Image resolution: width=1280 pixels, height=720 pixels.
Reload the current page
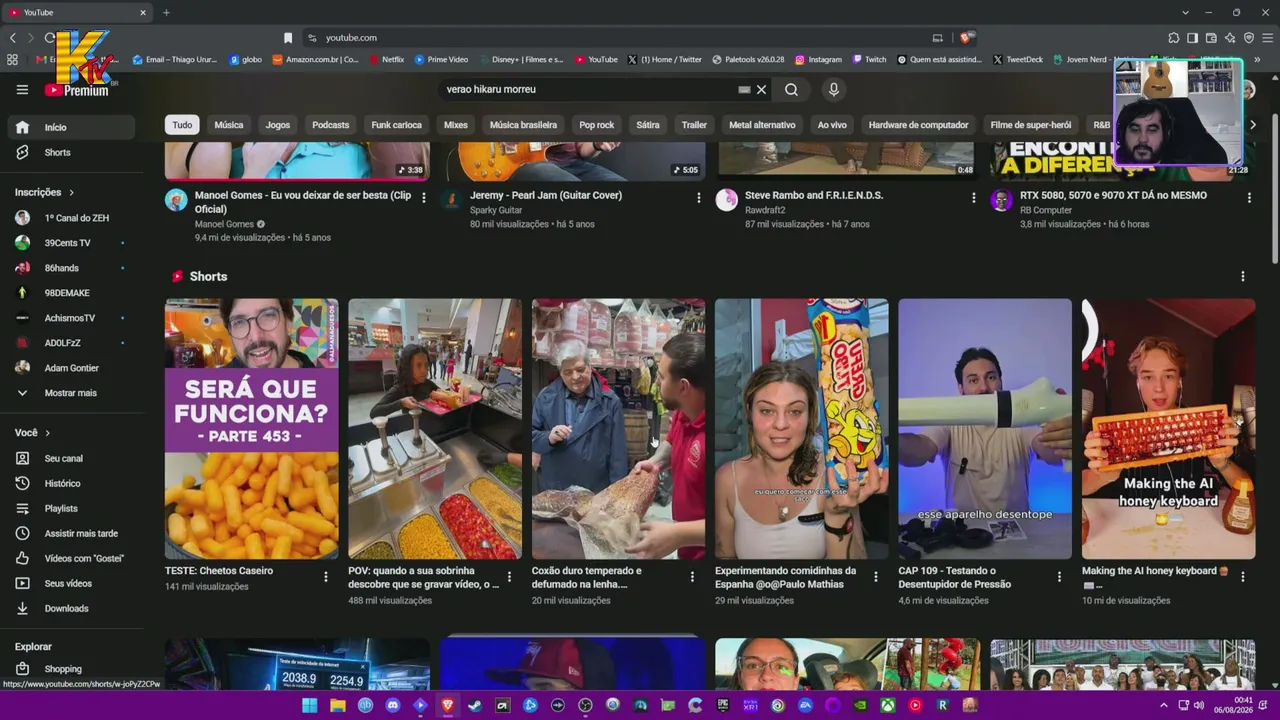click(50, 38)
